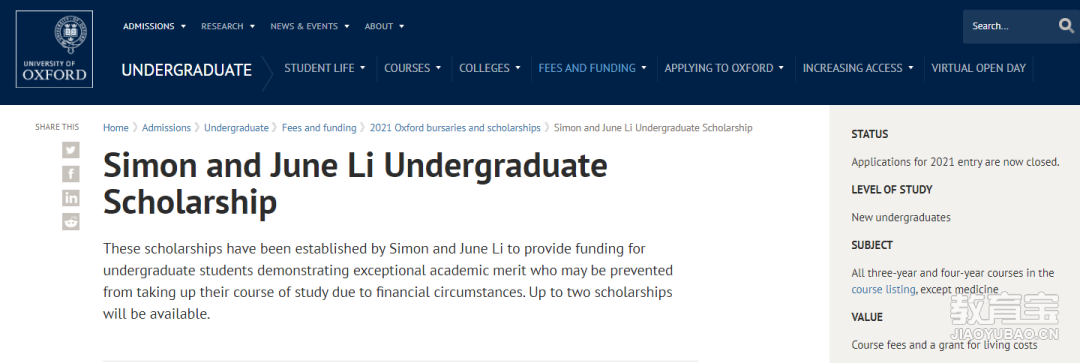The width and height of the screenshot is (1080, 363).
Task: Open the News & Events dropdown
Action: [310, 26]
